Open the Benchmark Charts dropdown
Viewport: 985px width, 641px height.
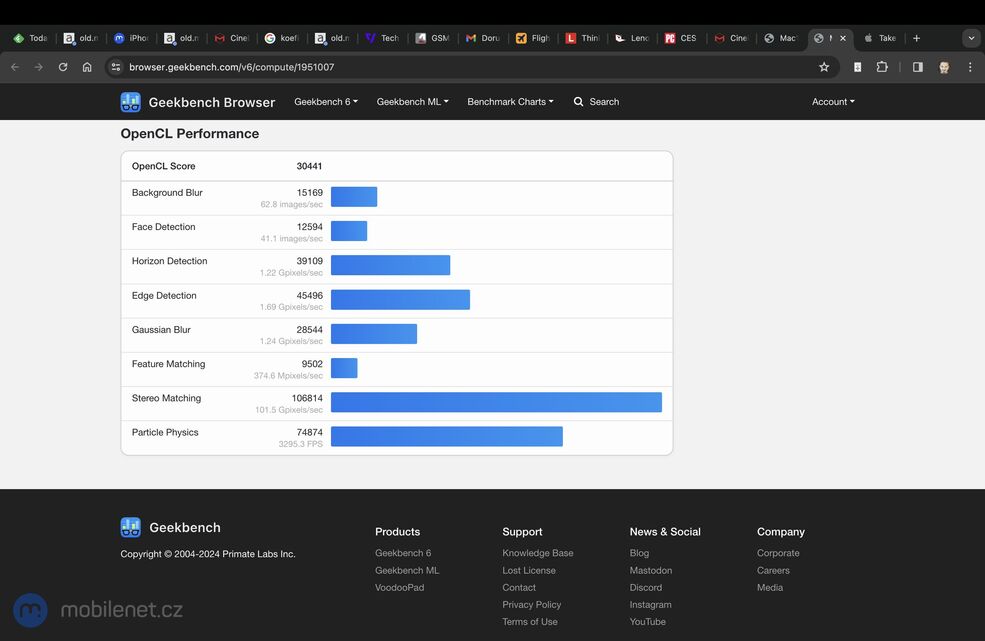tap(510, 102)
